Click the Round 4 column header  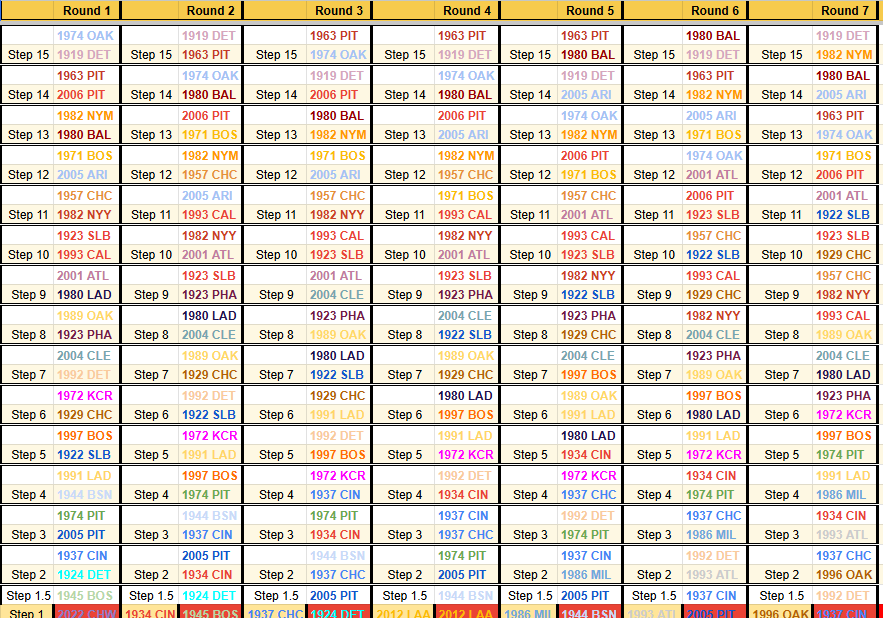coord(466,10)
